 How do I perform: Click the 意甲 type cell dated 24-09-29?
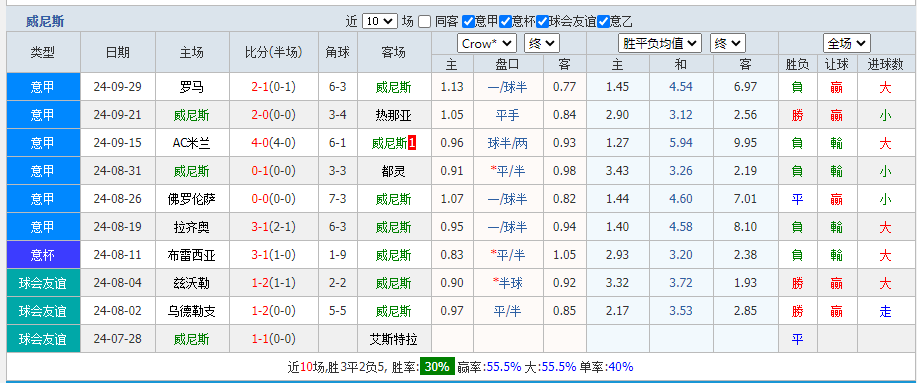click(43, 87)
